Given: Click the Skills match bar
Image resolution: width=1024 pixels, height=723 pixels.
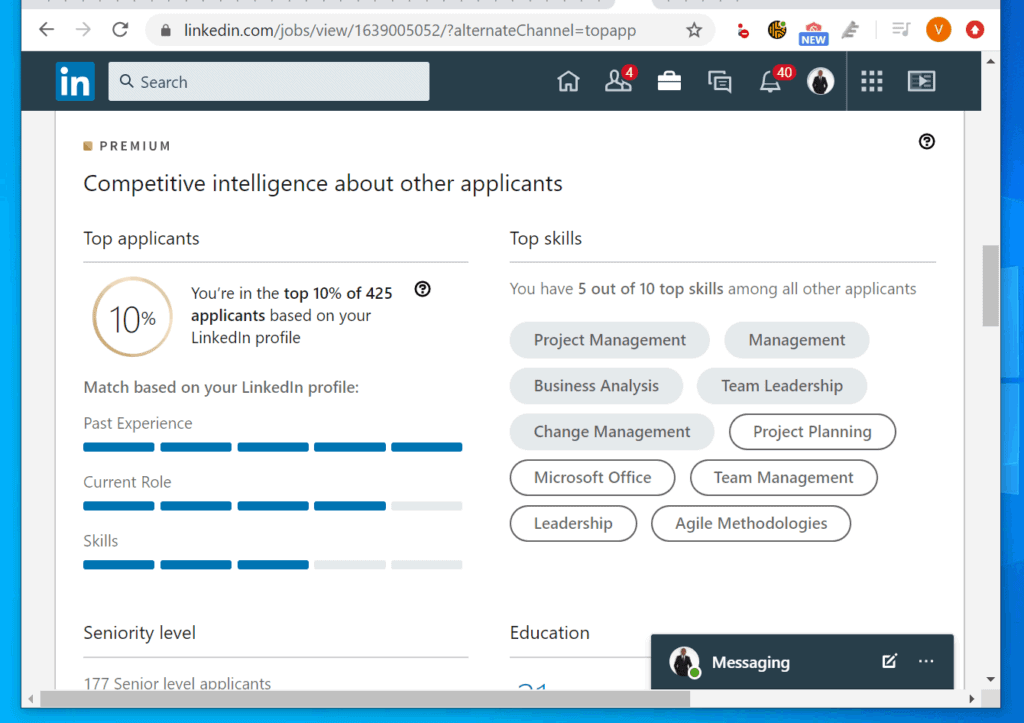Looking at the screenshot, I should coord(273,564).
